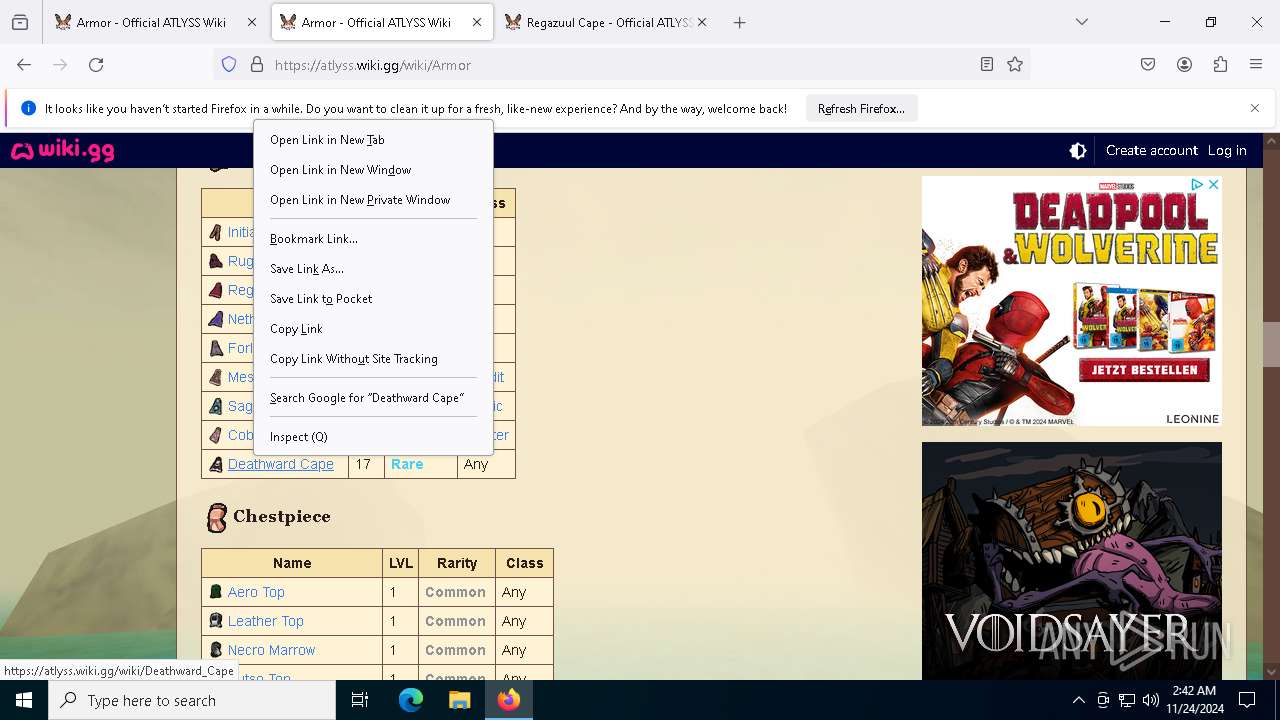Viewport: 1280px width, 720px height.
Task: Search Google for Deathward Cape
Action: (x=373, y=398)
